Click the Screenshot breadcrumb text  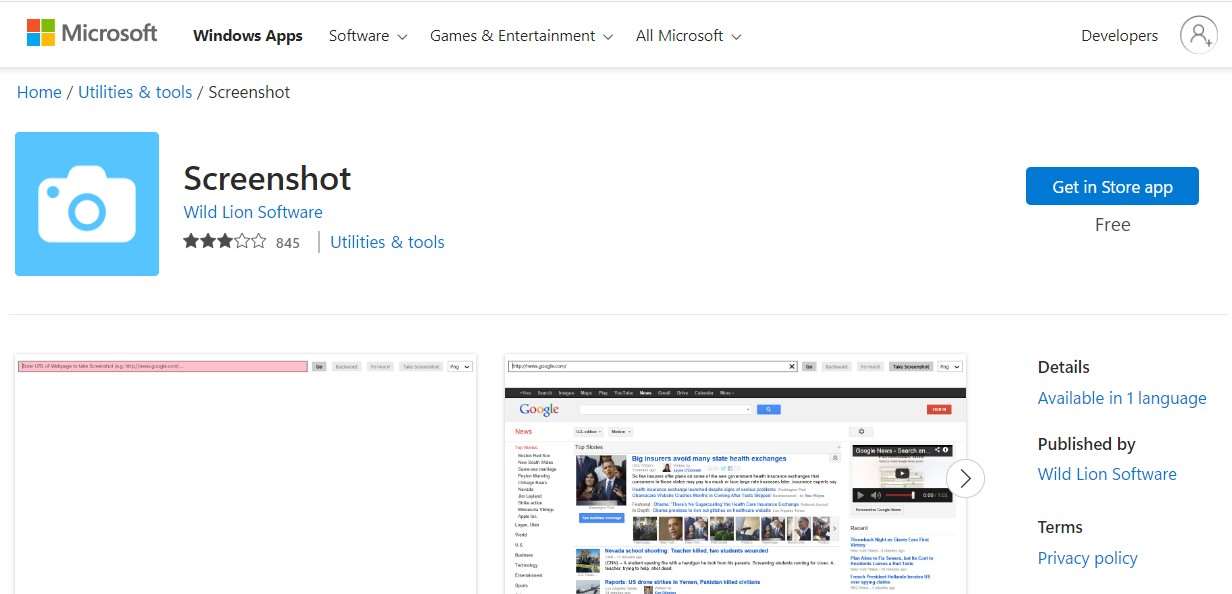(249, 92)
